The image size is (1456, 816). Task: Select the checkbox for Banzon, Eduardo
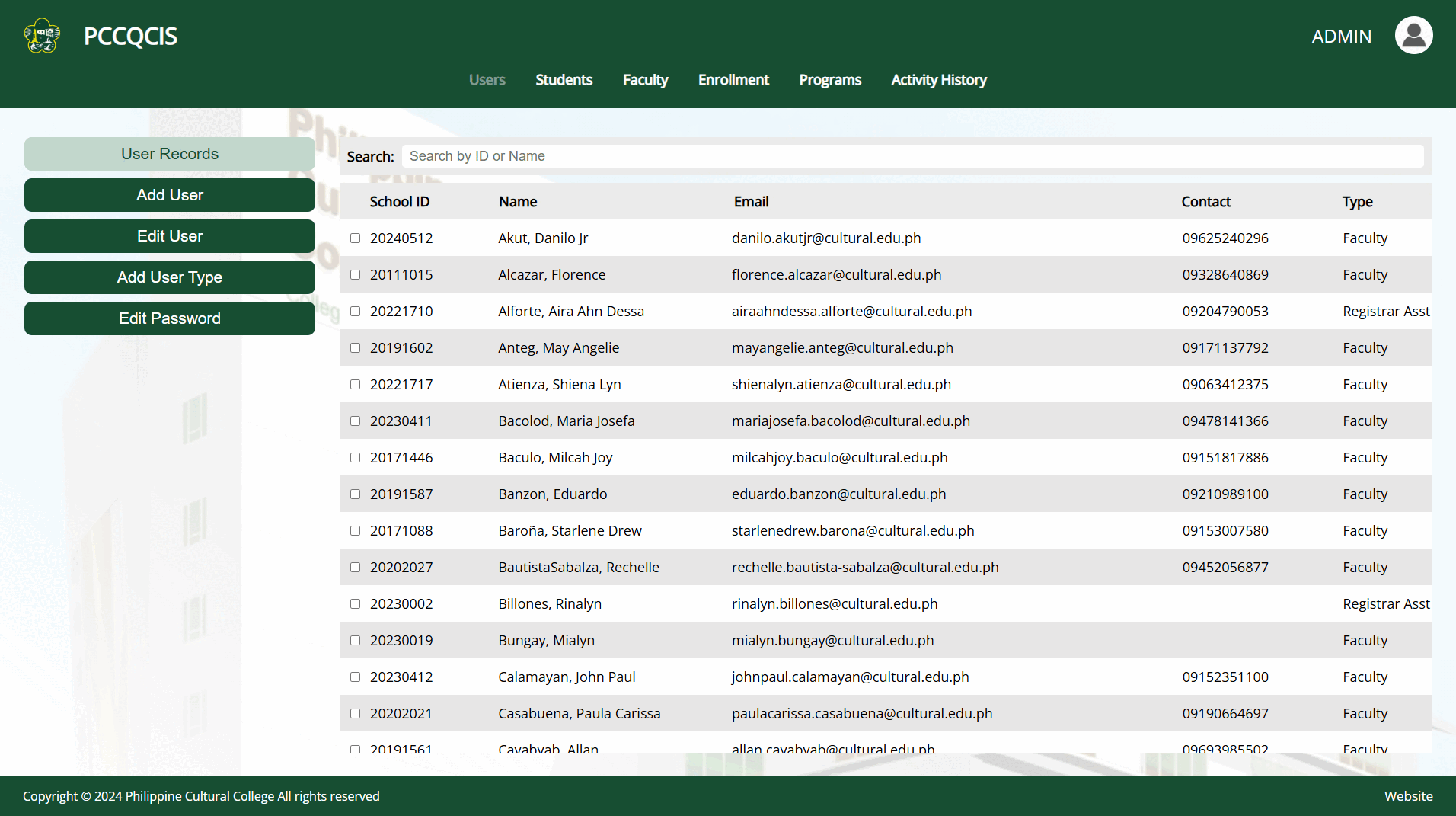click(x=355, y=494)
